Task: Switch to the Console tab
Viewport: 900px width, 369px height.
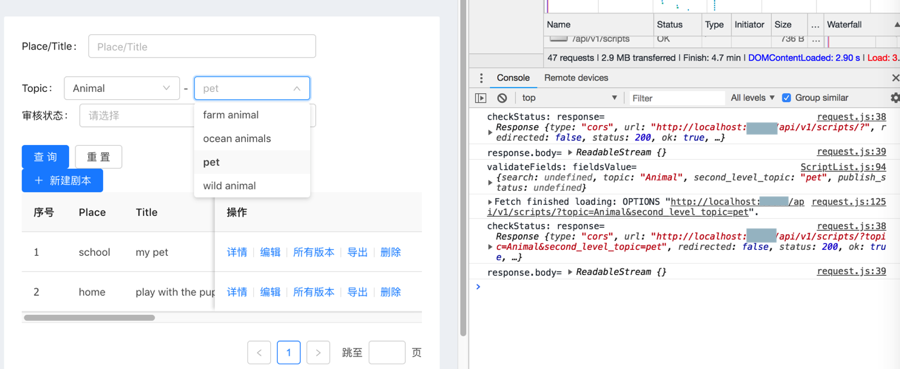Action: pos(513,78)
